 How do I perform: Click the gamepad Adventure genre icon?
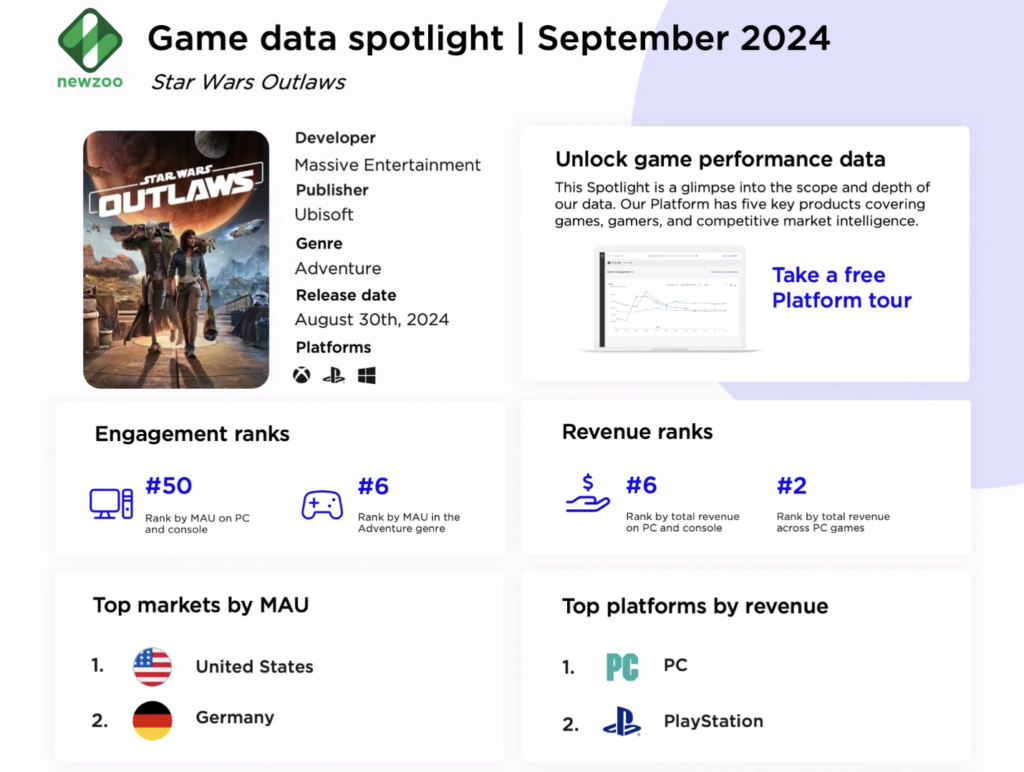[322, 504]
